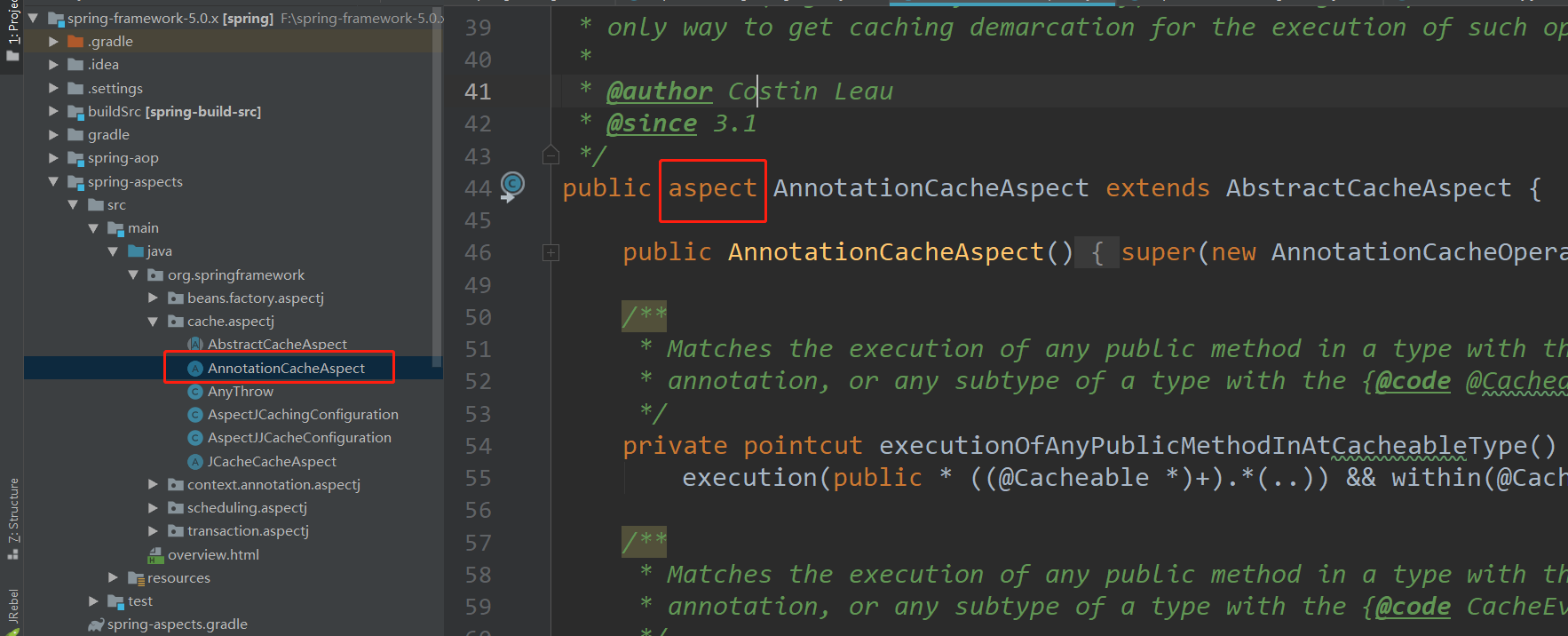This screenshot has height=636, width=1568.
Task: Click the .gradle folder icon
Action: tap(75, 42)
